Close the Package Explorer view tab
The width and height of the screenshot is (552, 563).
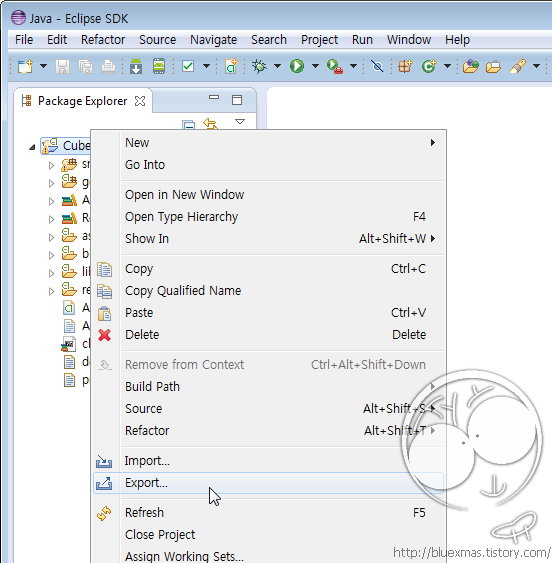pos(140,101)
